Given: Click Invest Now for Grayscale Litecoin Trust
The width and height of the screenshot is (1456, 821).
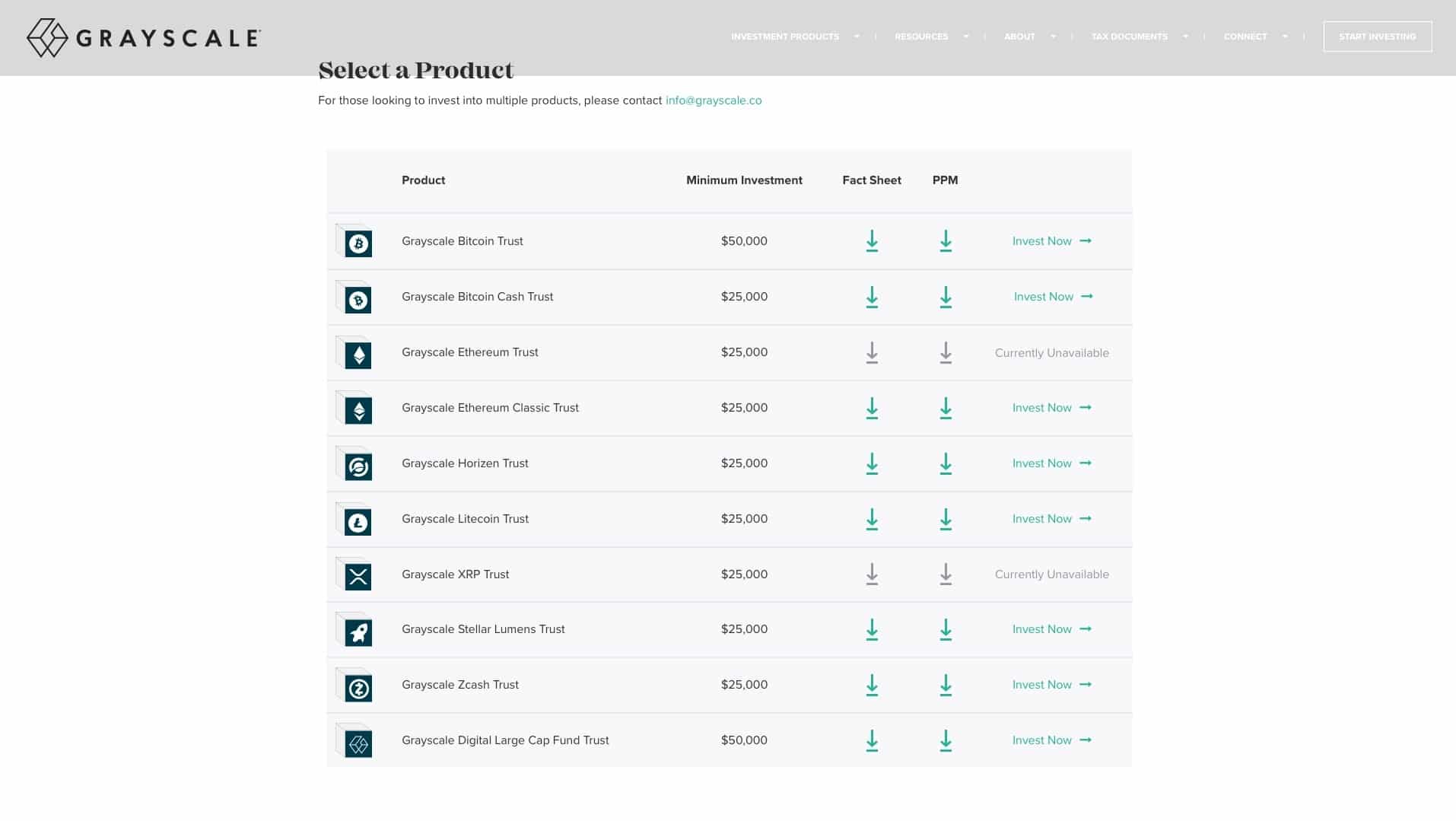Looking at the screenshot, I should (x=1051, y=519).
